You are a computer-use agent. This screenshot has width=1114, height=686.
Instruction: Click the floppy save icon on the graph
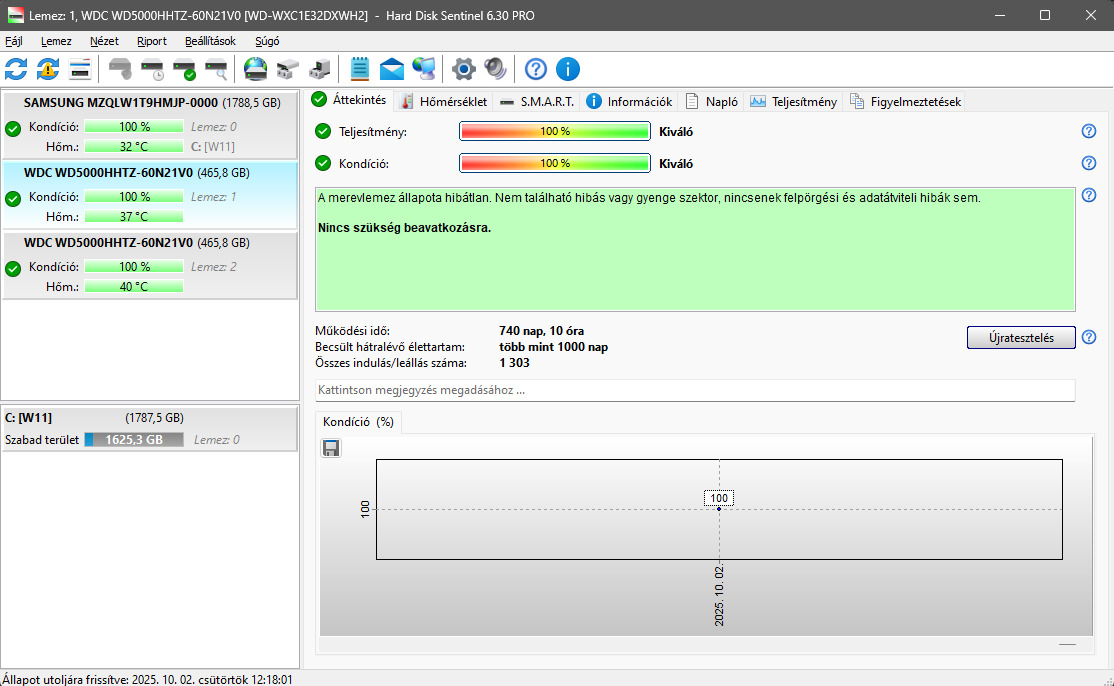pyautogui.click(x=331, y=448)
